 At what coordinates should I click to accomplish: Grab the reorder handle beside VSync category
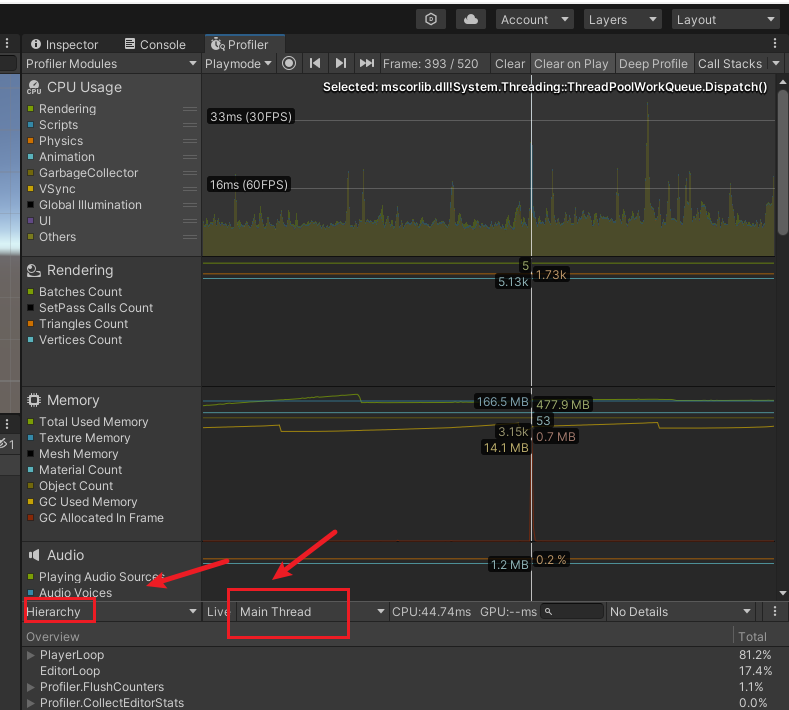coord(190,189)
